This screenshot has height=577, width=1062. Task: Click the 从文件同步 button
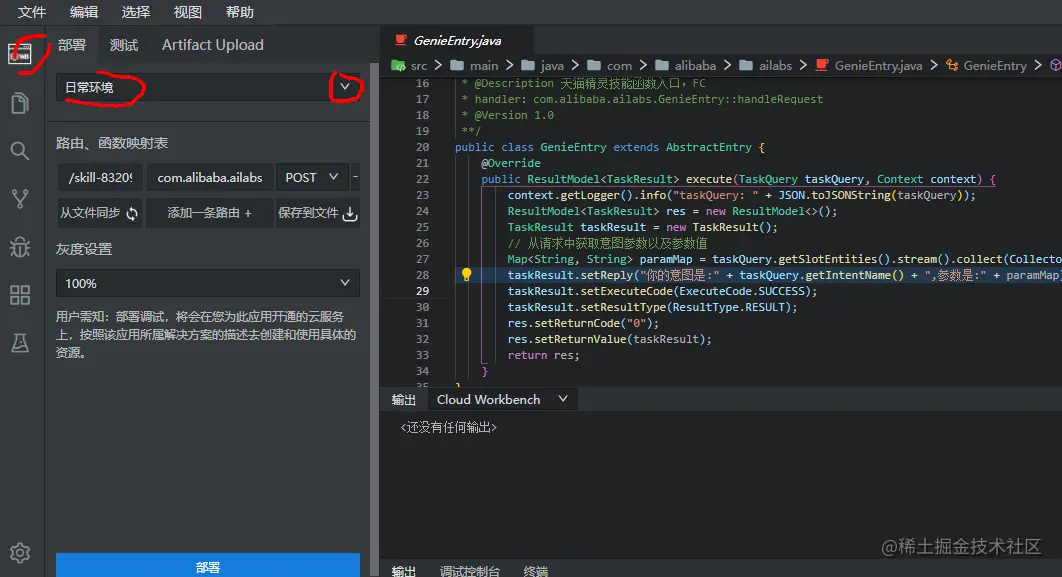pyautogui.click(x=100, y=213)
